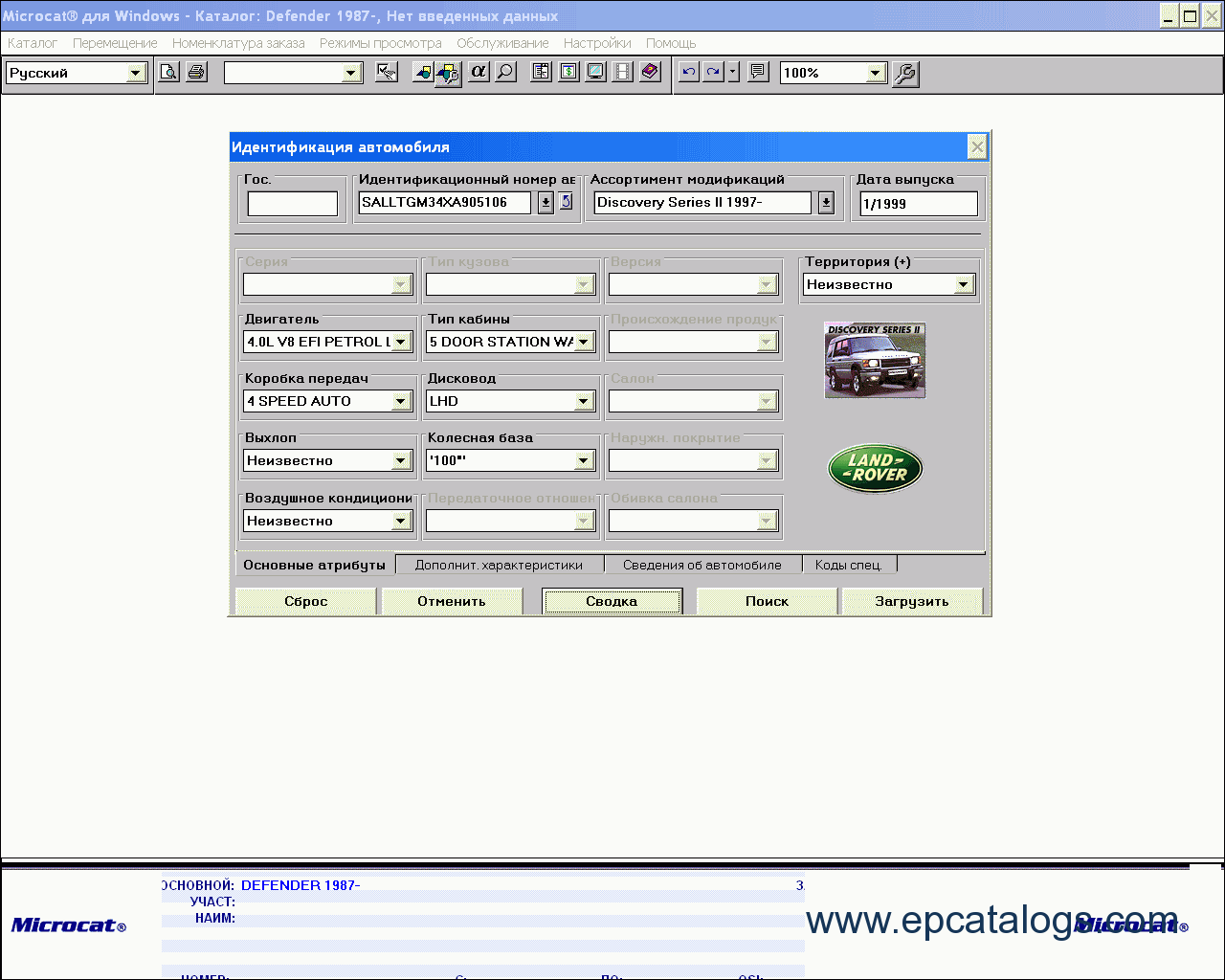The image size is (1225, 980).
Task: Switch to Сведения об автомобиле tab
Action: point(702,565)
